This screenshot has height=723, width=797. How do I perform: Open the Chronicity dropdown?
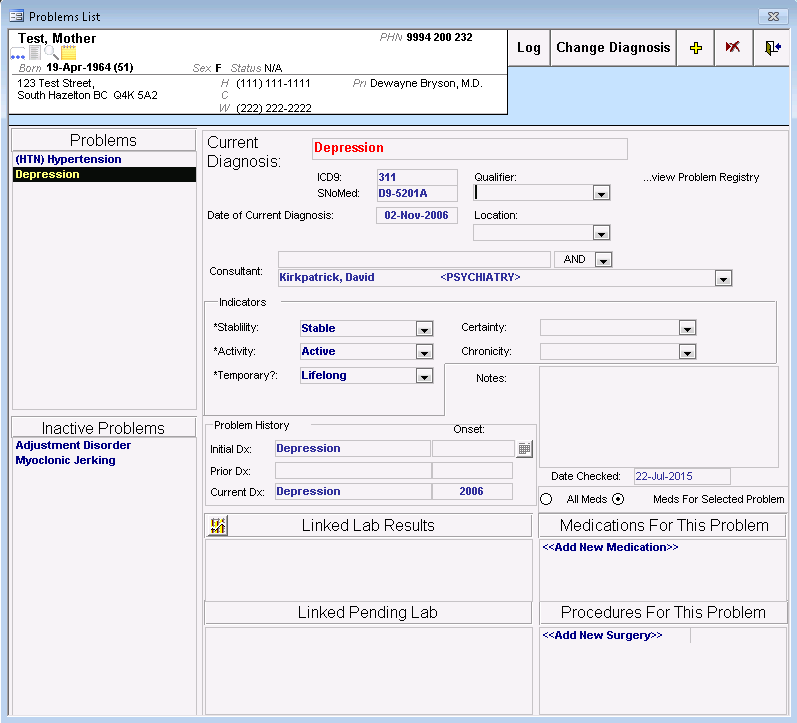(x=687, y=352)
